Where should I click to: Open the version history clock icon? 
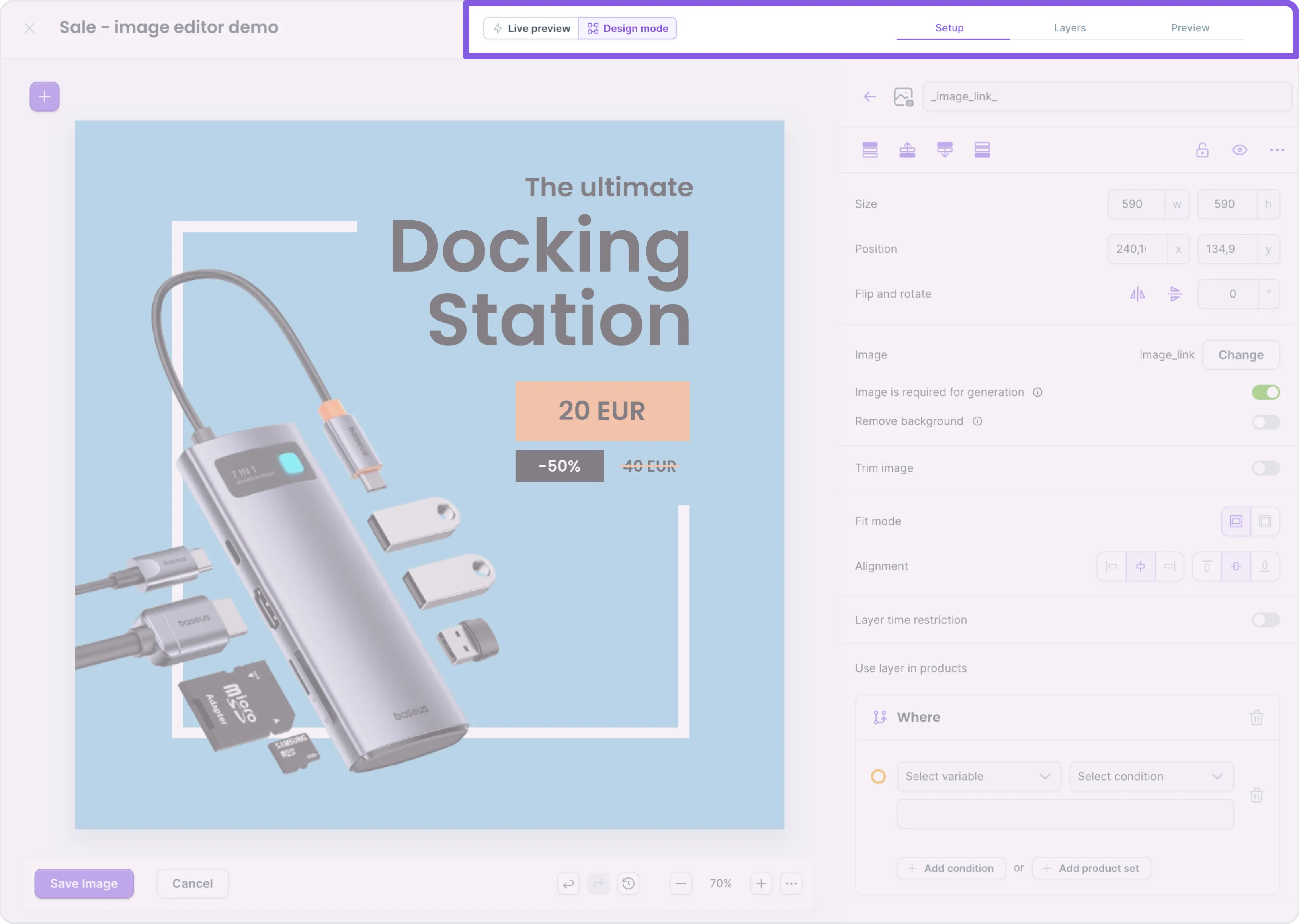(x=629, y=883)
